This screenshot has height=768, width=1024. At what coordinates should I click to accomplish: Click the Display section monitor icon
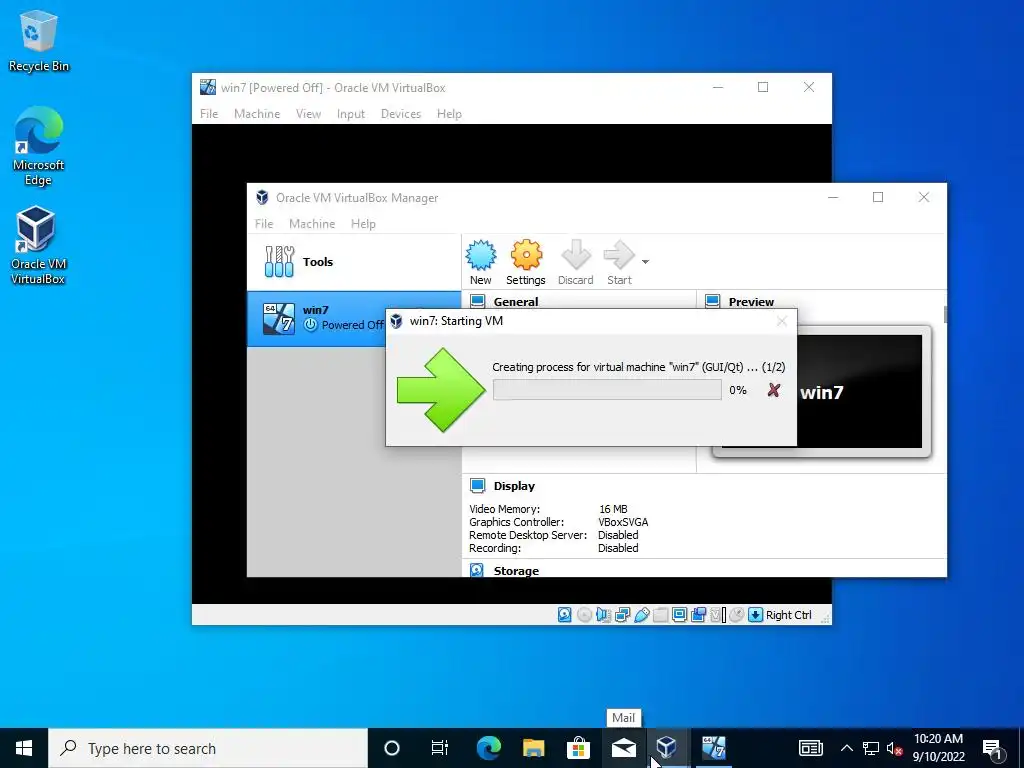click(477, 486)
